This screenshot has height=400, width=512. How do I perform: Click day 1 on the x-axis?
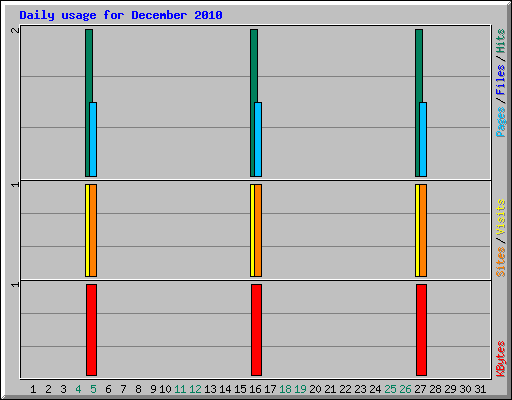click(x=33, y=389)
